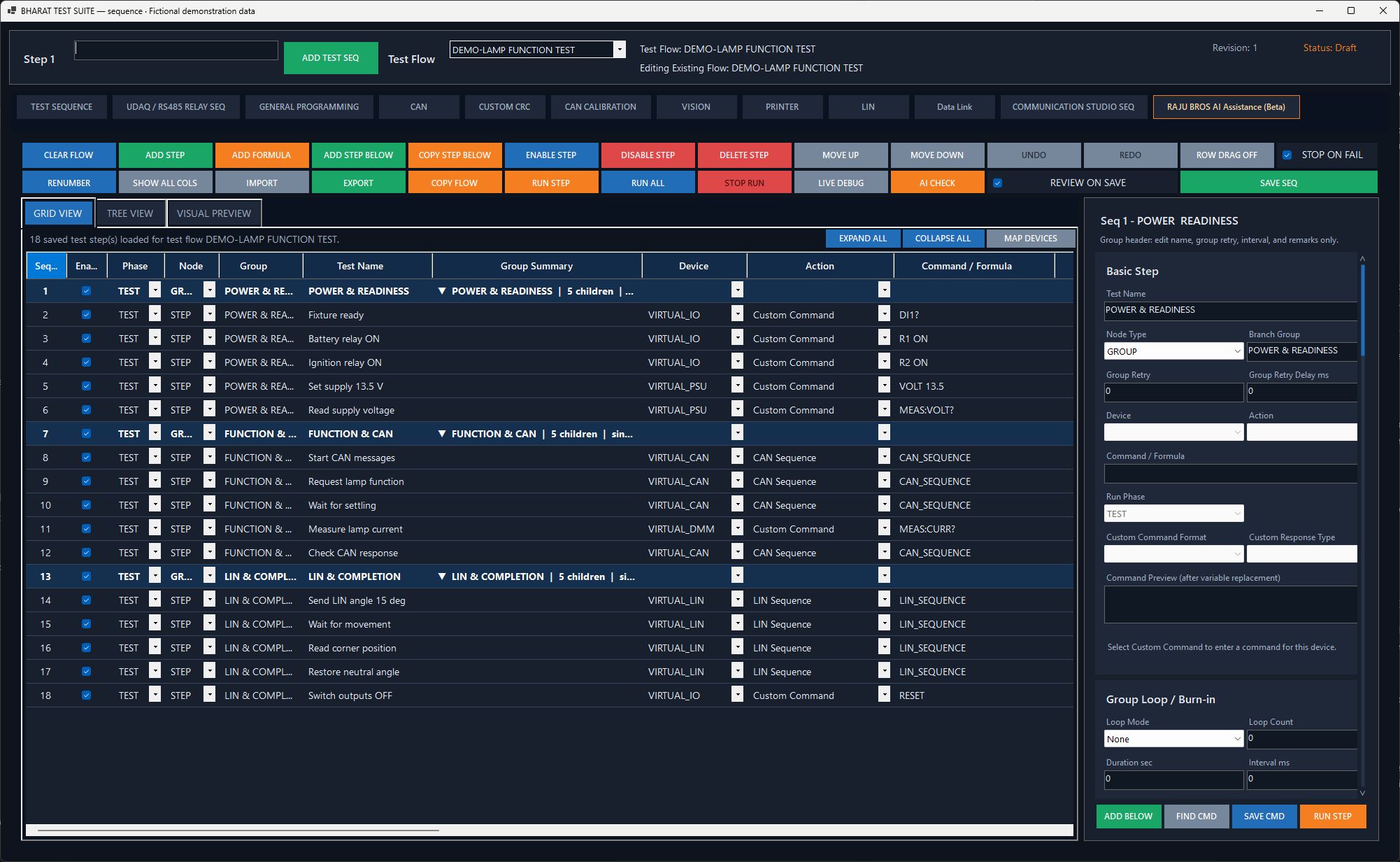Switch to VISUAL PREVIEW tab
Screen dimensions: 1400x862
point(214,213)
